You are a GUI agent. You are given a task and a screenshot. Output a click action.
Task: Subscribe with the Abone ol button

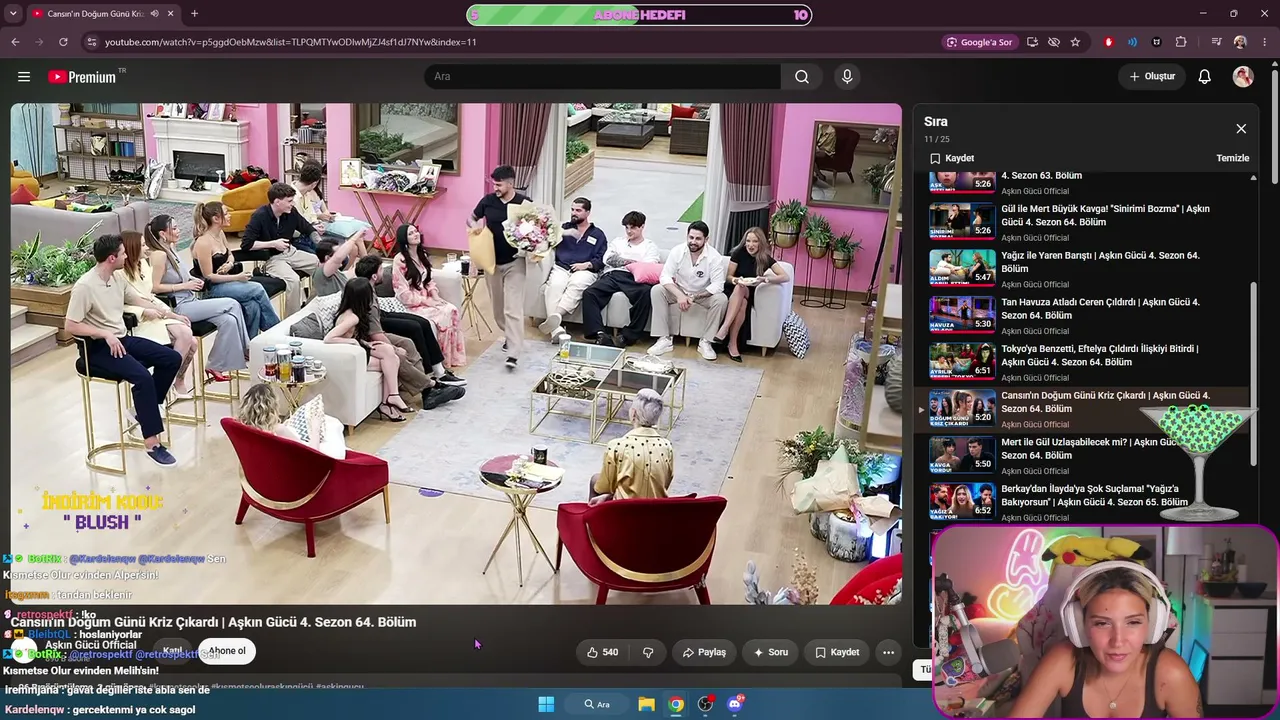pos(226,651)
